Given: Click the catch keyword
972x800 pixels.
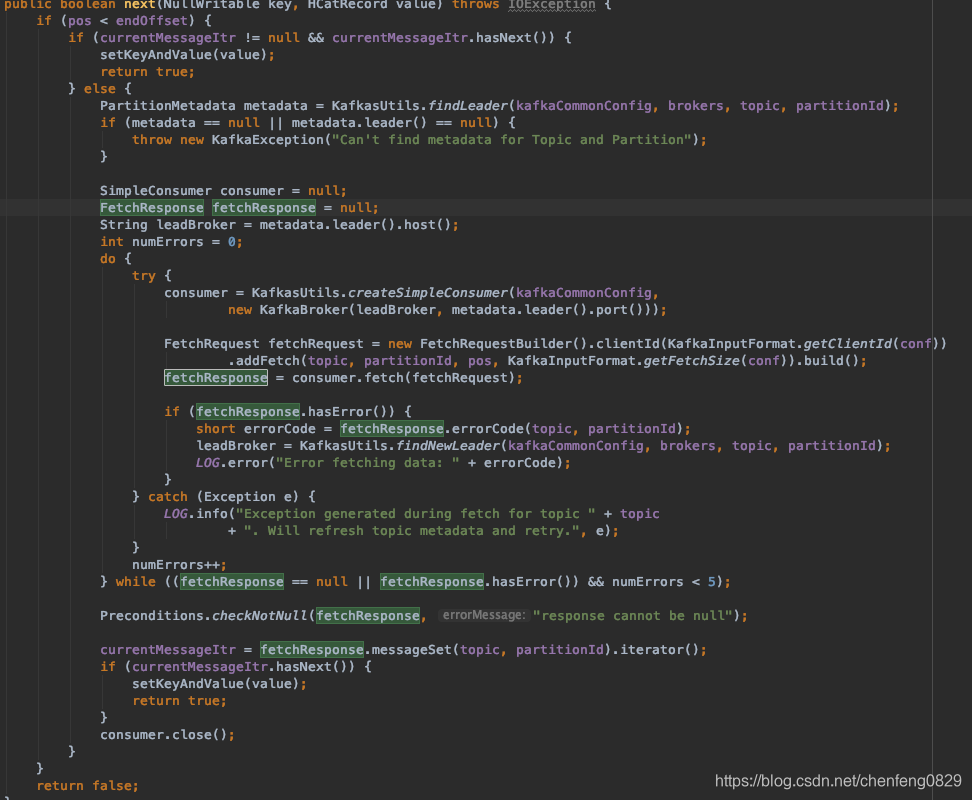Looking at the screenshot, I should pyautogui.click(x=167, y=496).
